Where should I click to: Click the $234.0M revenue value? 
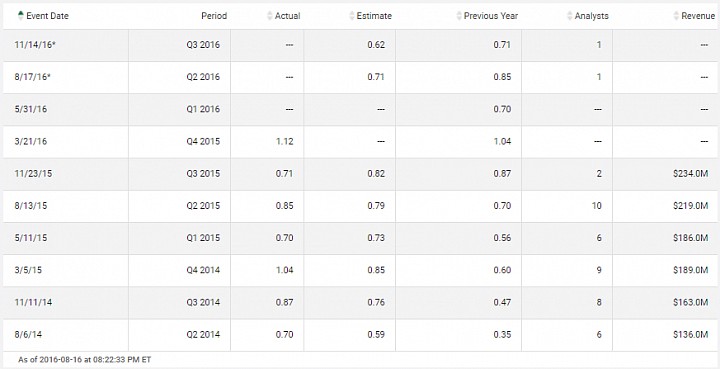click(691, 173)
